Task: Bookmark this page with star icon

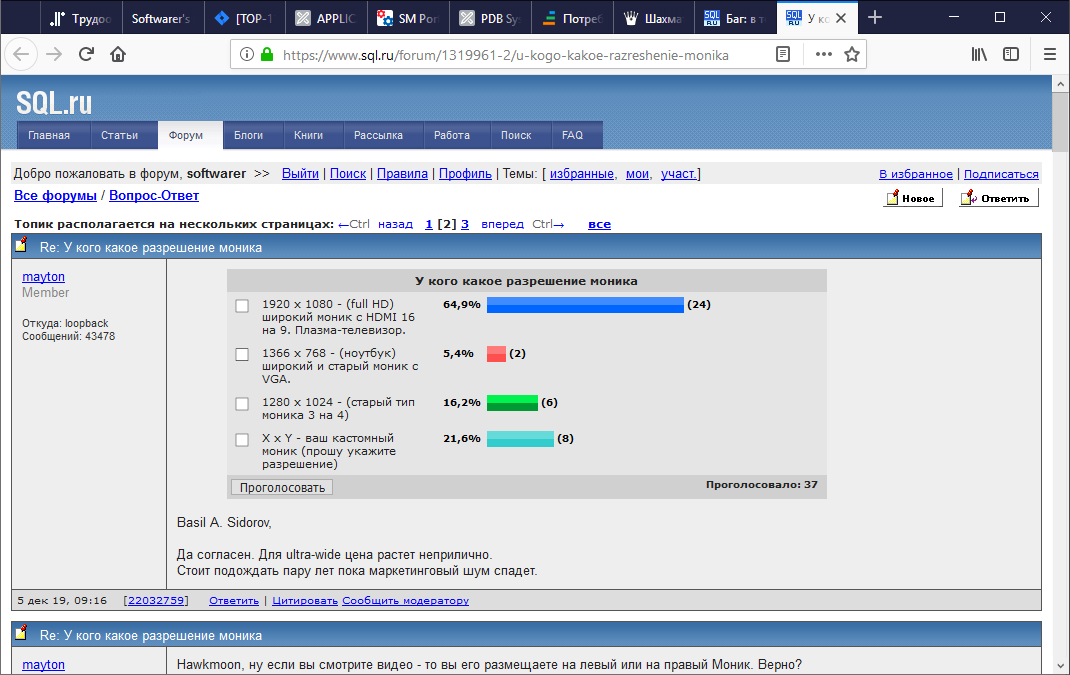Action: pyautogui.click(x=851, y=54)
